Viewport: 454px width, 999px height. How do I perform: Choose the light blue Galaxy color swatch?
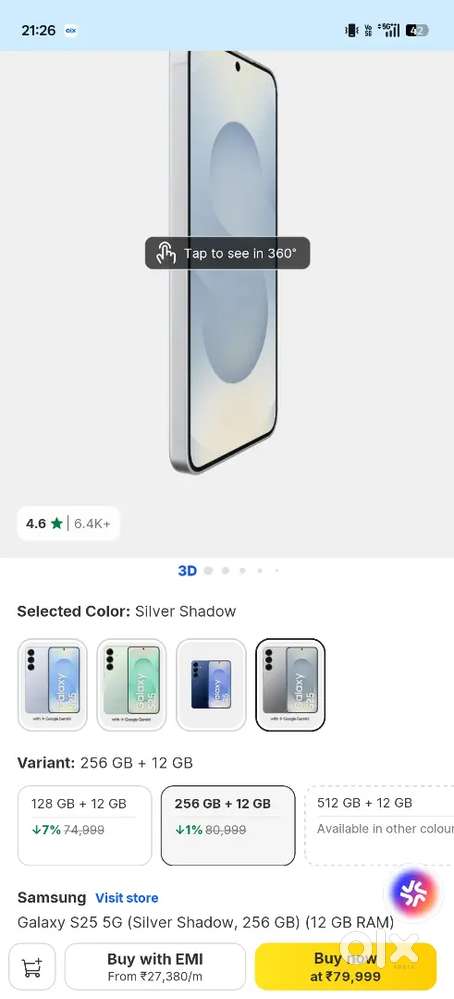point(52,684)
